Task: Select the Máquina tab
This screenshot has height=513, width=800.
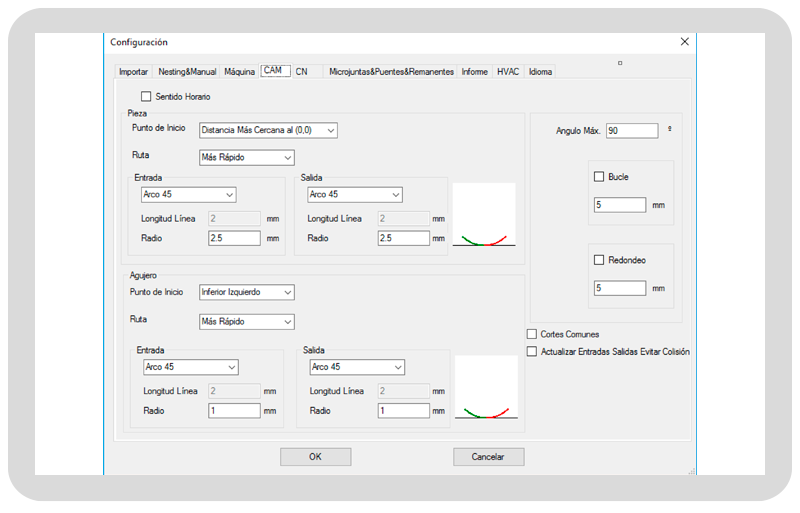Action: (x=239, y=71)
